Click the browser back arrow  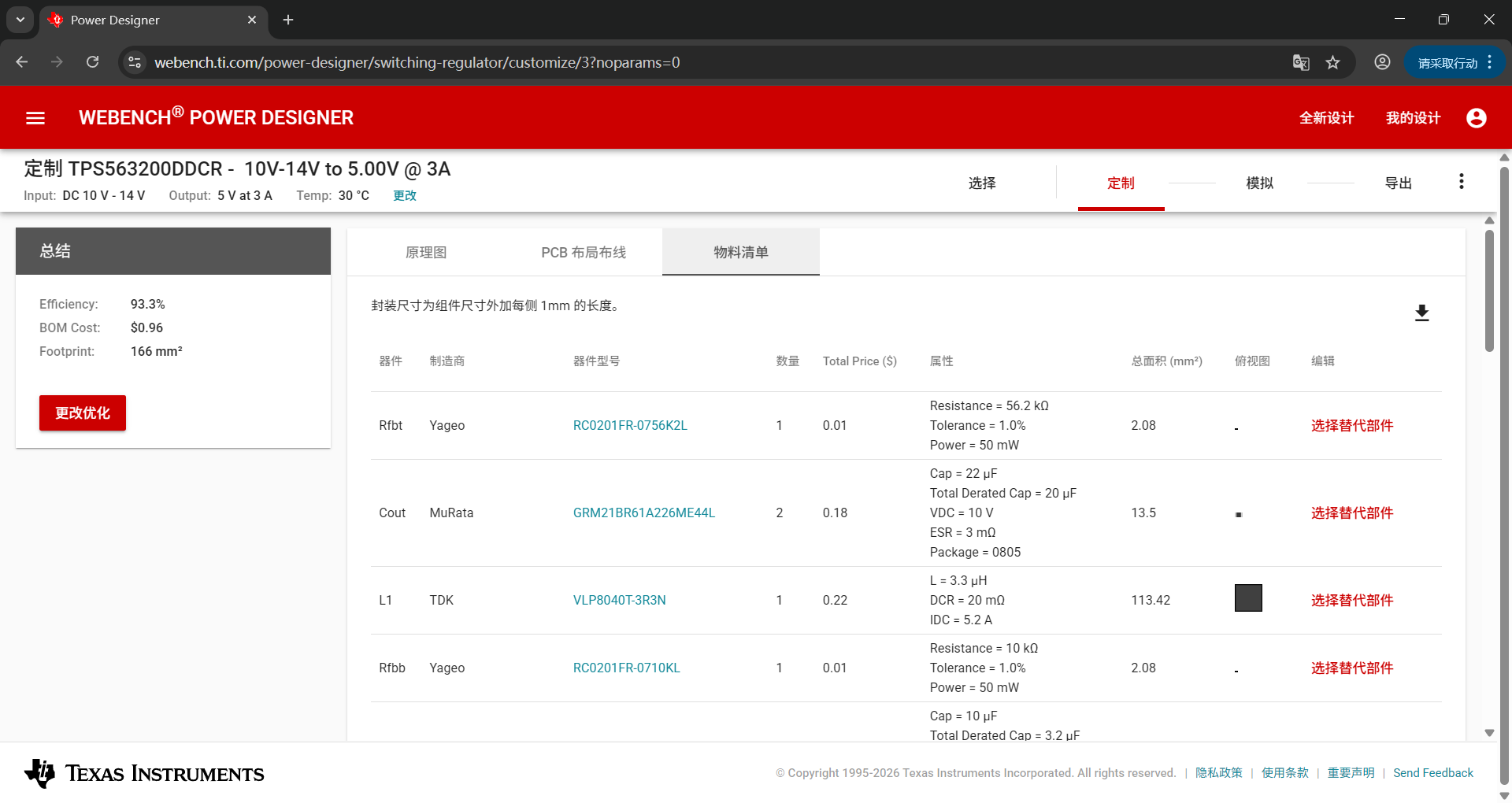[x=22, y=62]
